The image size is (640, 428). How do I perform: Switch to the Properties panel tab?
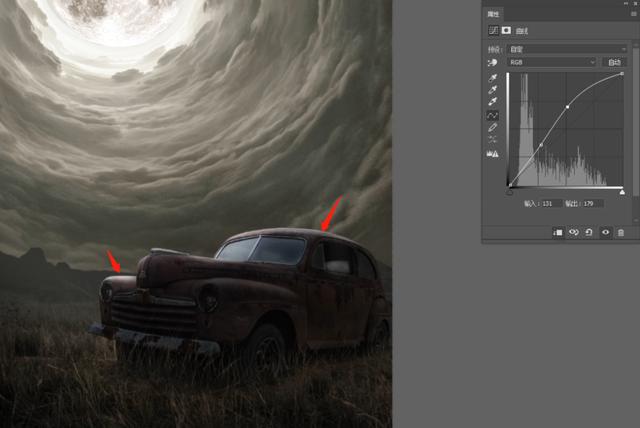coord(493,14)
